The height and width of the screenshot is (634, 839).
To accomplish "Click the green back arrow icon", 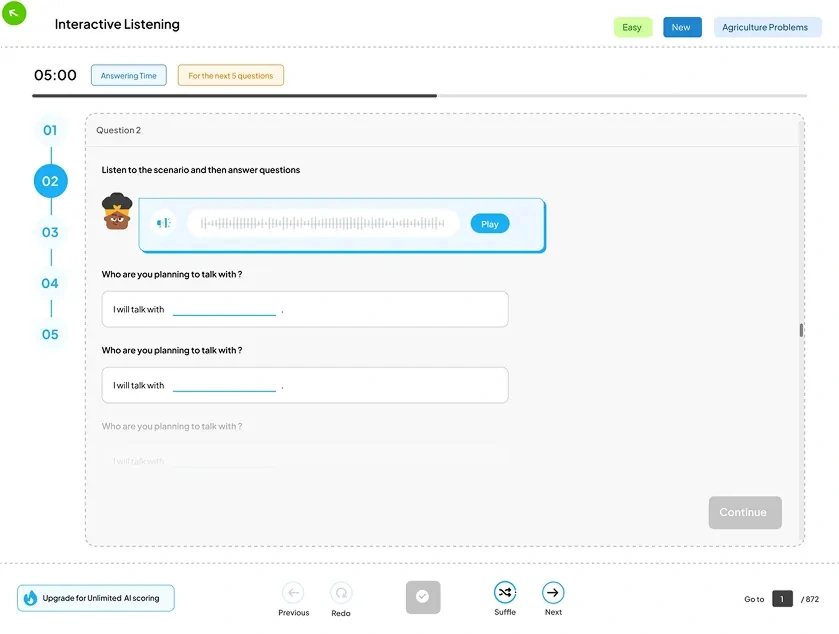I will 14,14.
